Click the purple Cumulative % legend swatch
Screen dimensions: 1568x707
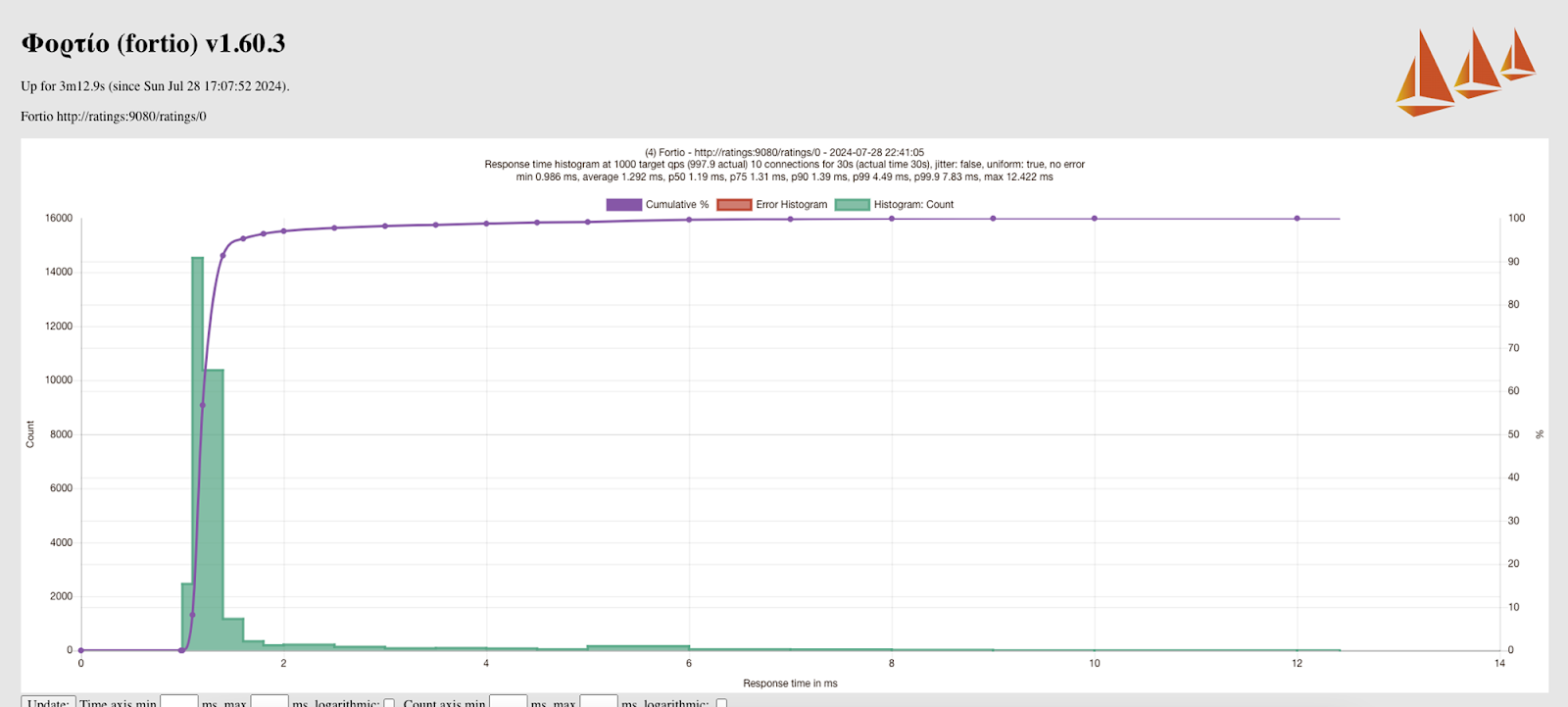[x=623, y=205]
